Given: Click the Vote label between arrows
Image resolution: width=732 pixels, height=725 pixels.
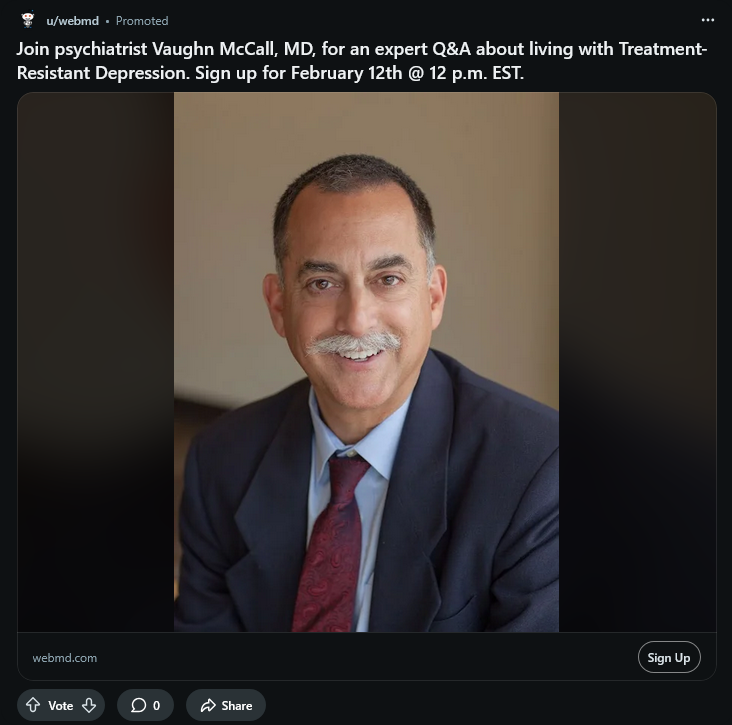Looking at the screenshot, I should (61, 705).
